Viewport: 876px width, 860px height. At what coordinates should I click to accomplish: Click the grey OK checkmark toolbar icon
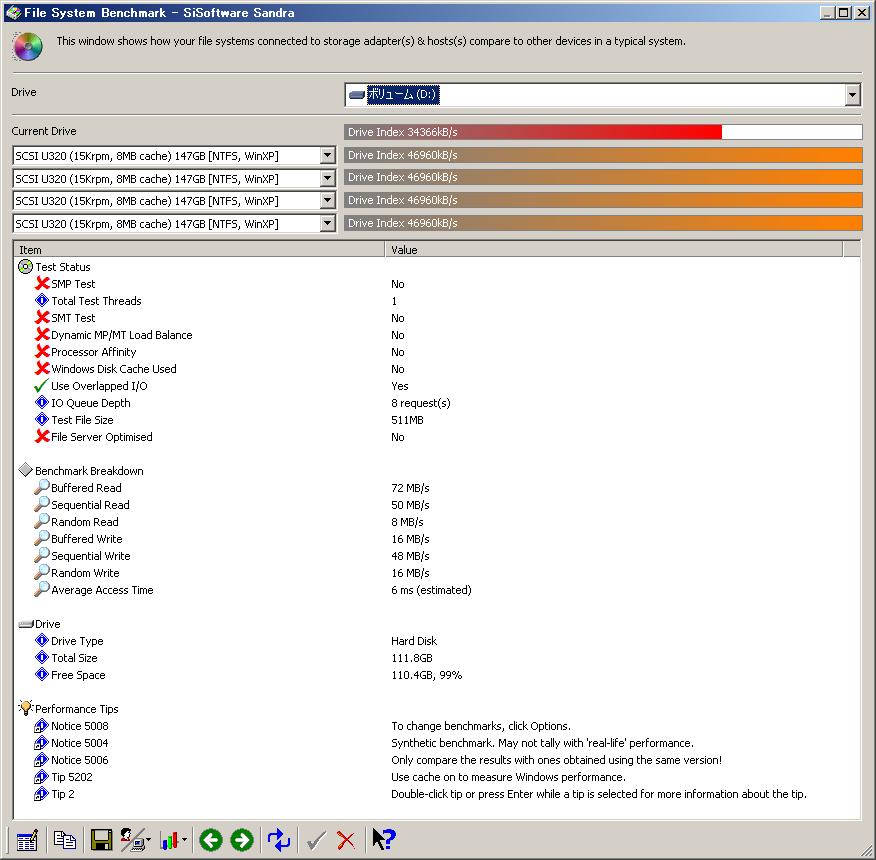316,840
